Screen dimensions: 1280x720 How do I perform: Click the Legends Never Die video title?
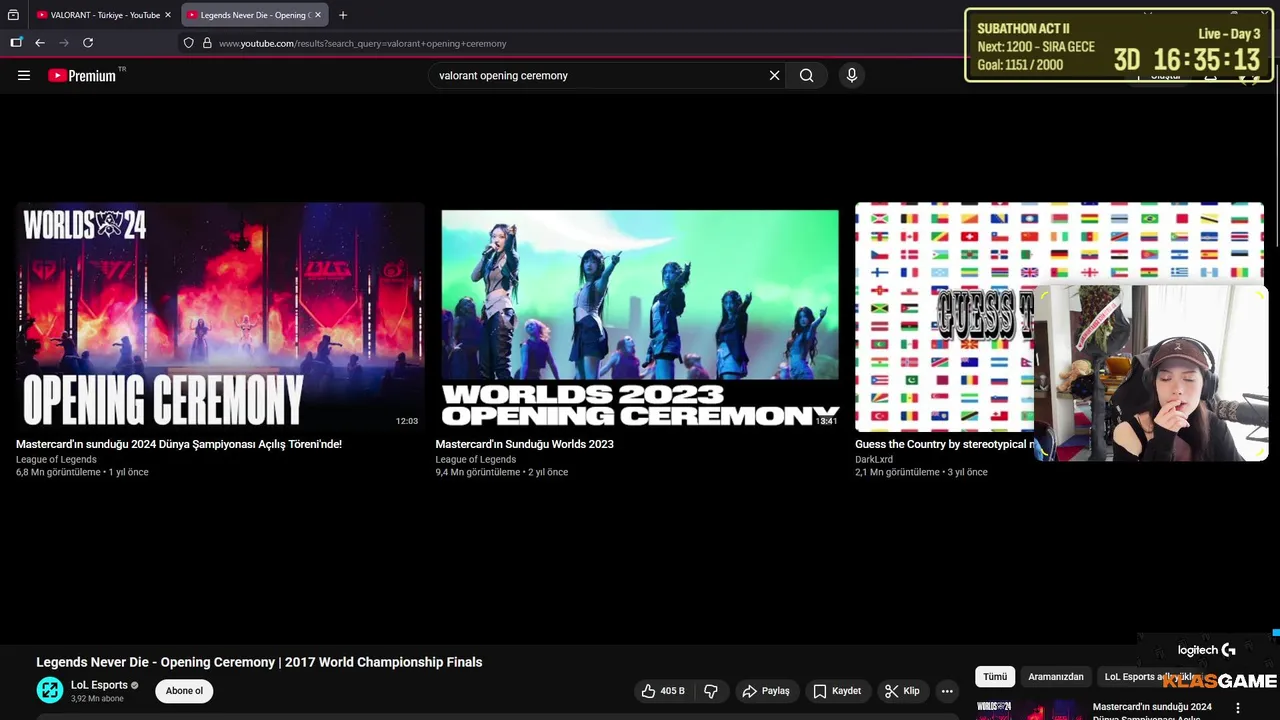tap(259, 662)
